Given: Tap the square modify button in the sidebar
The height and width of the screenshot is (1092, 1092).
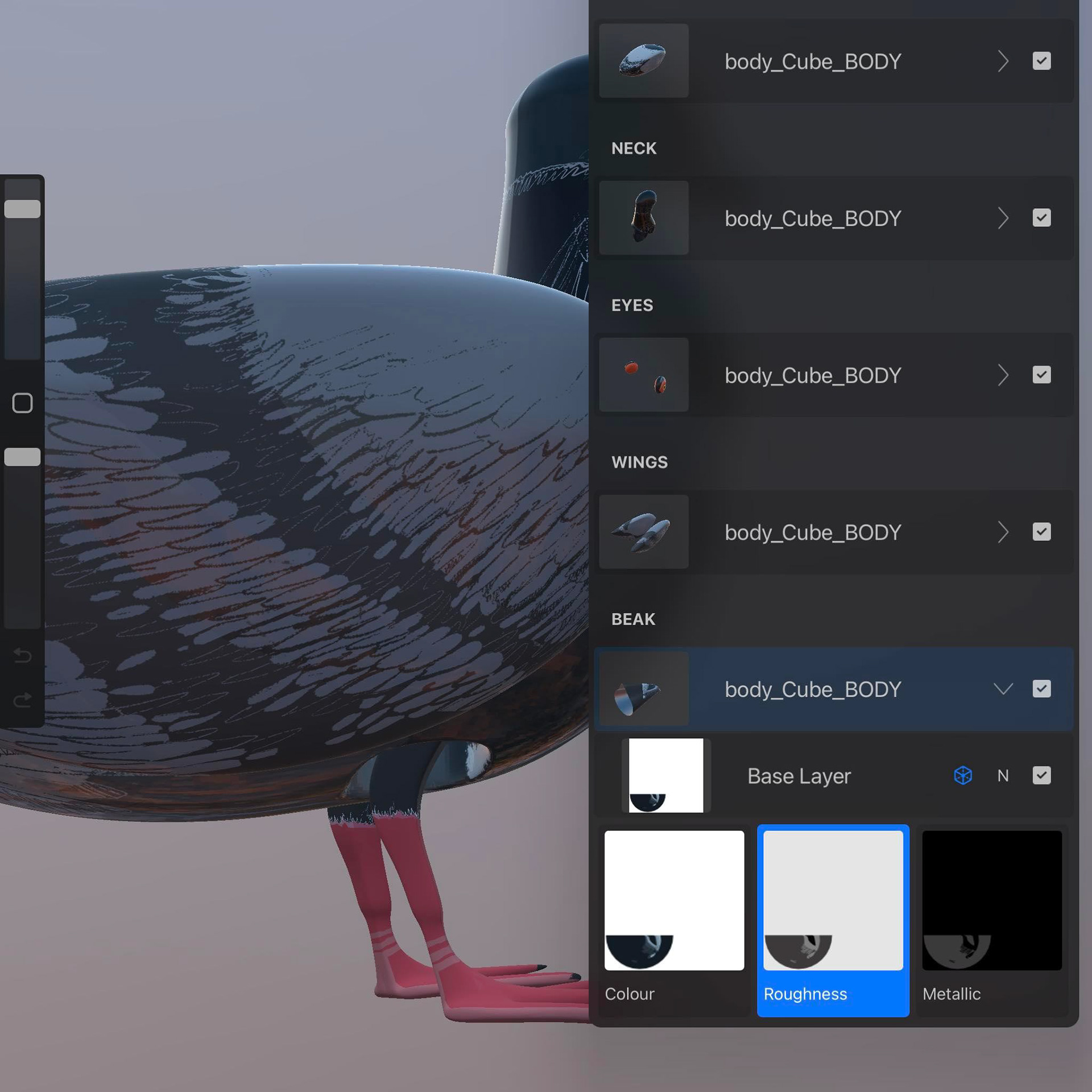Looking at the screenshot, I should (x=22, y=403).
